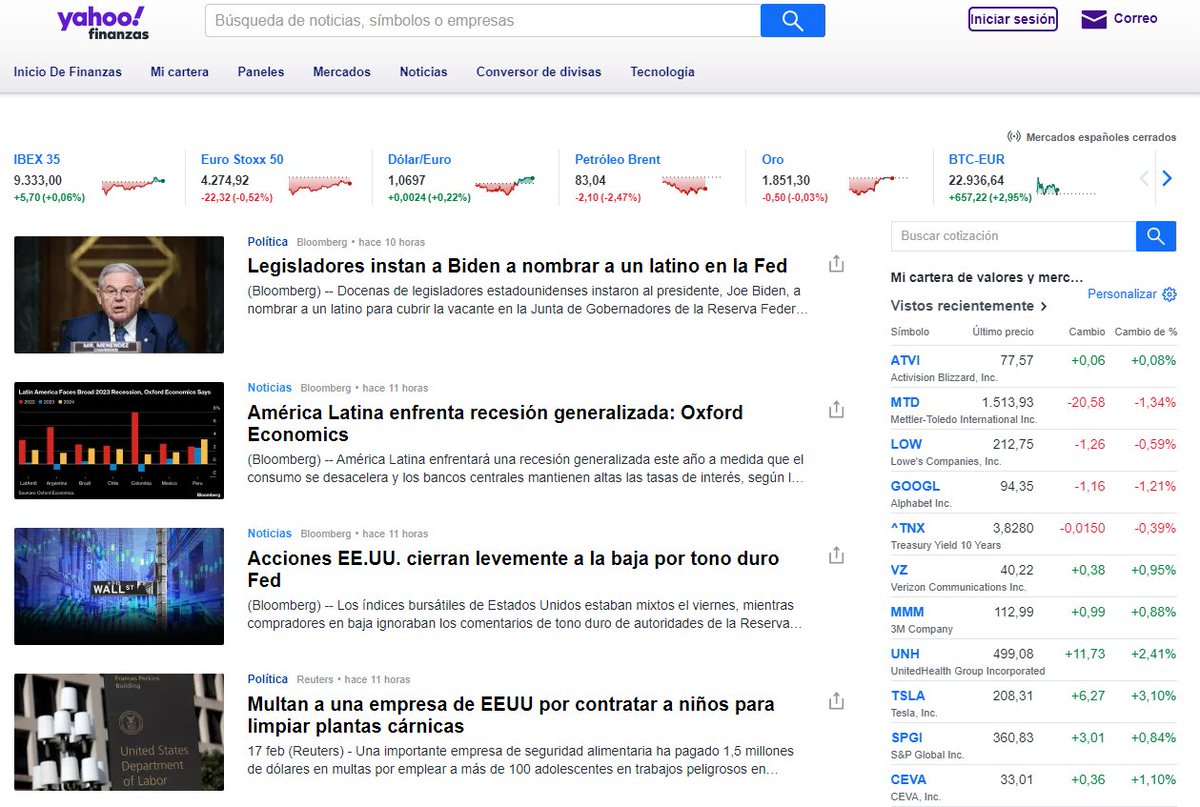This screenshot has width=1200, height=807.
Task: Open the Noticias menu
Action: click(x=424, y=72)
